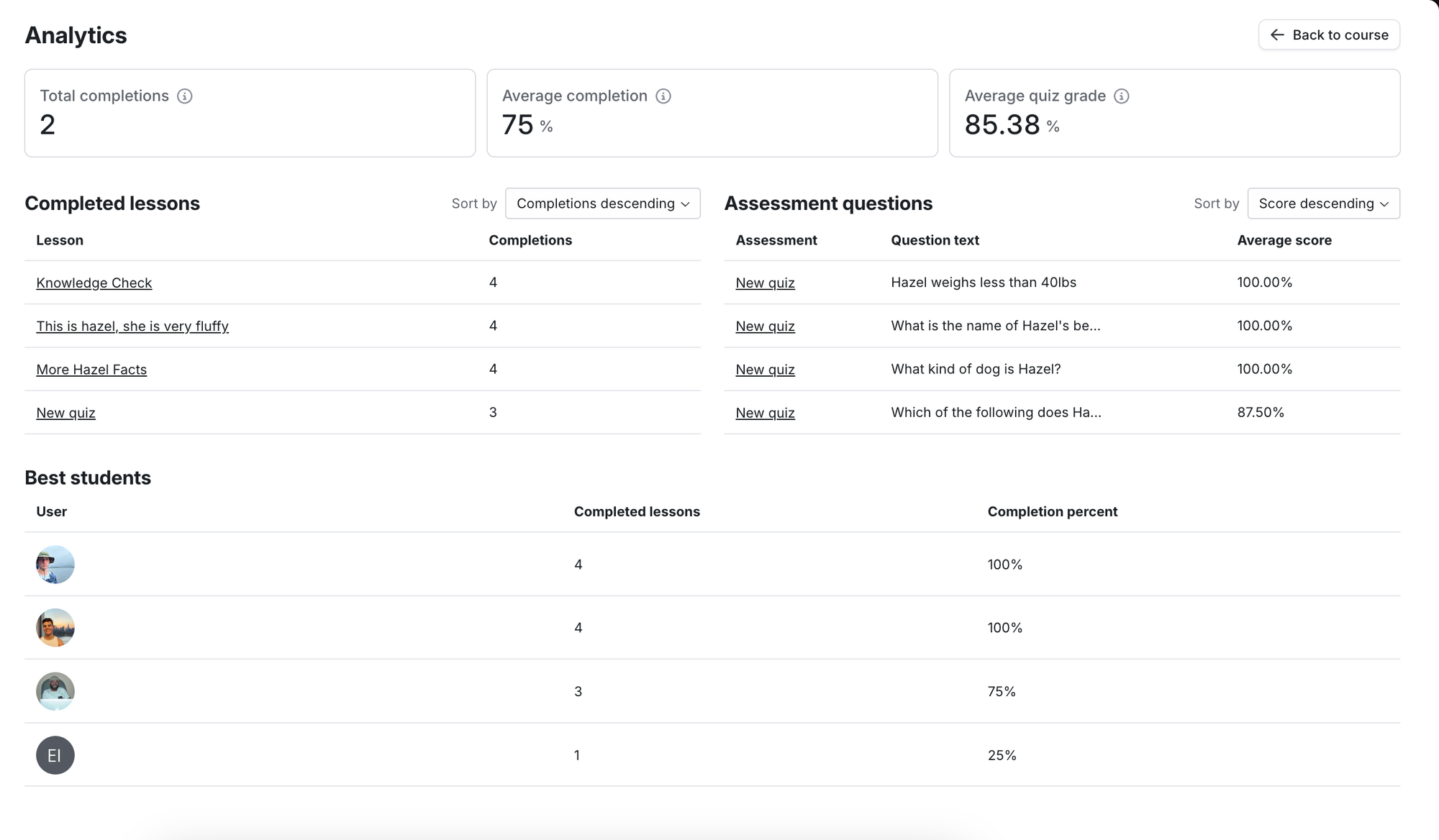The width and height of the screenshot is (1439, 840).
Task: Click New quiz beside 'Hazel weighs less than 40lbs'
Action: [x=765, y=283]
